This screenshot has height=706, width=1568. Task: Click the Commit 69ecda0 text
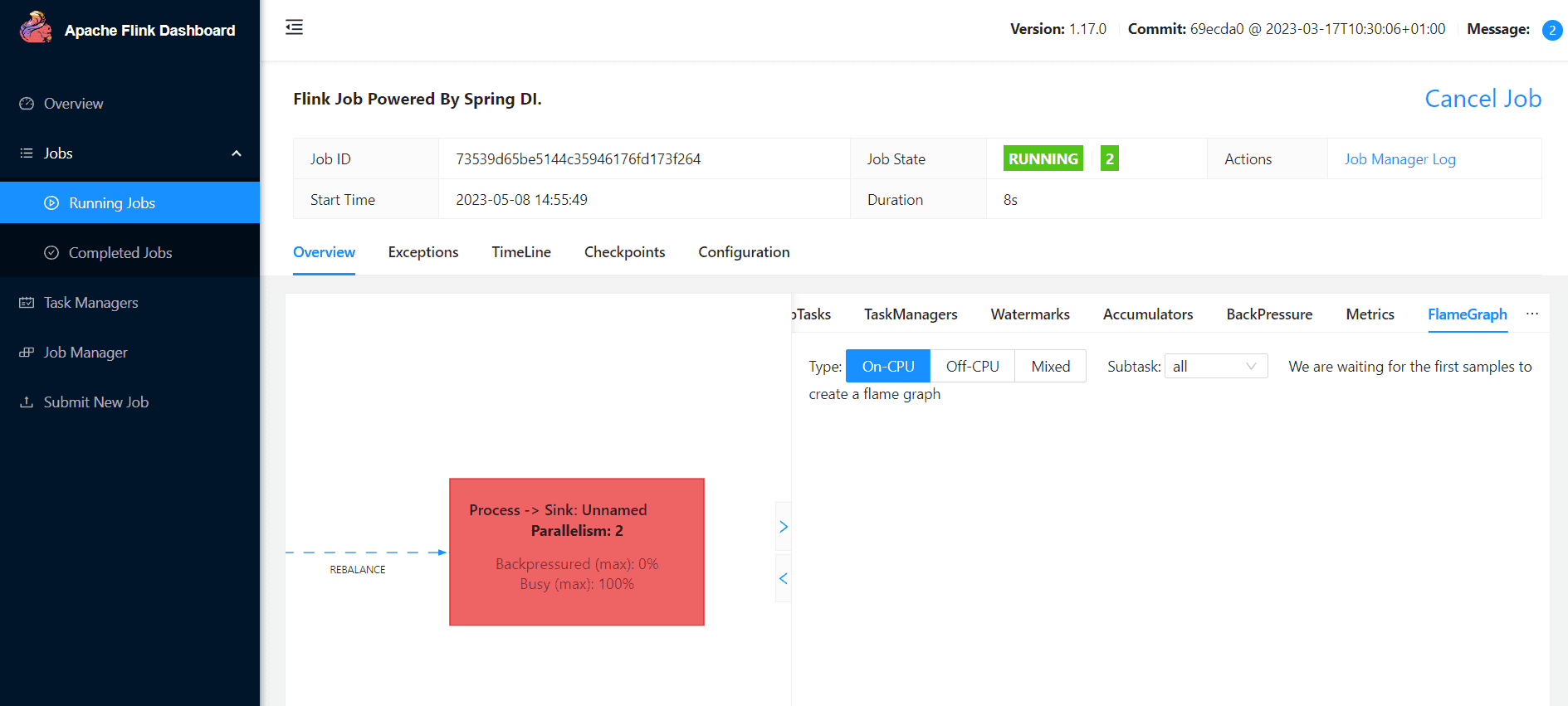tap(1287, 29)
